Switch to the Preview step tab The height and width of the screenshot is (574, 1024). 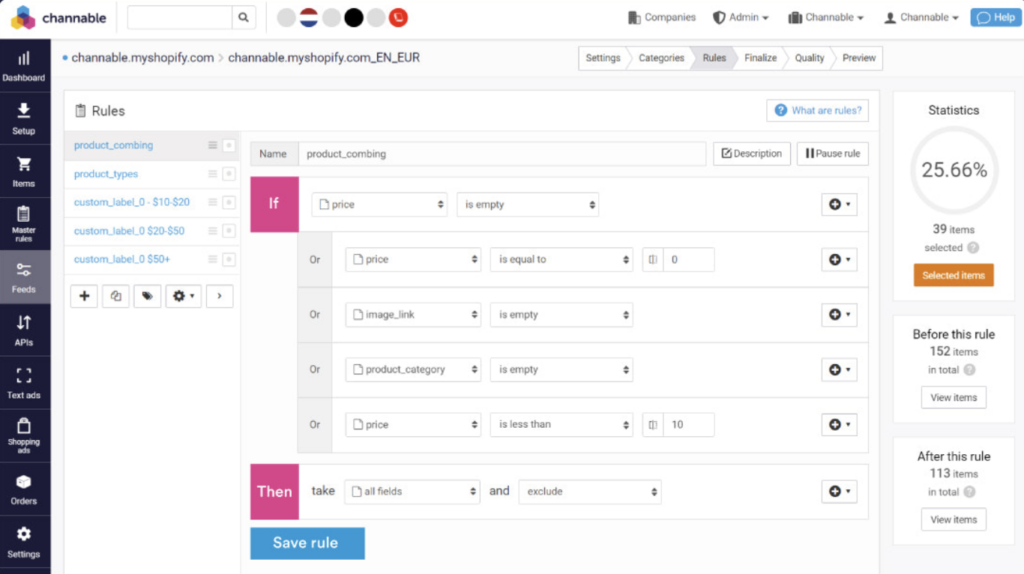click(x=858, y=57)
